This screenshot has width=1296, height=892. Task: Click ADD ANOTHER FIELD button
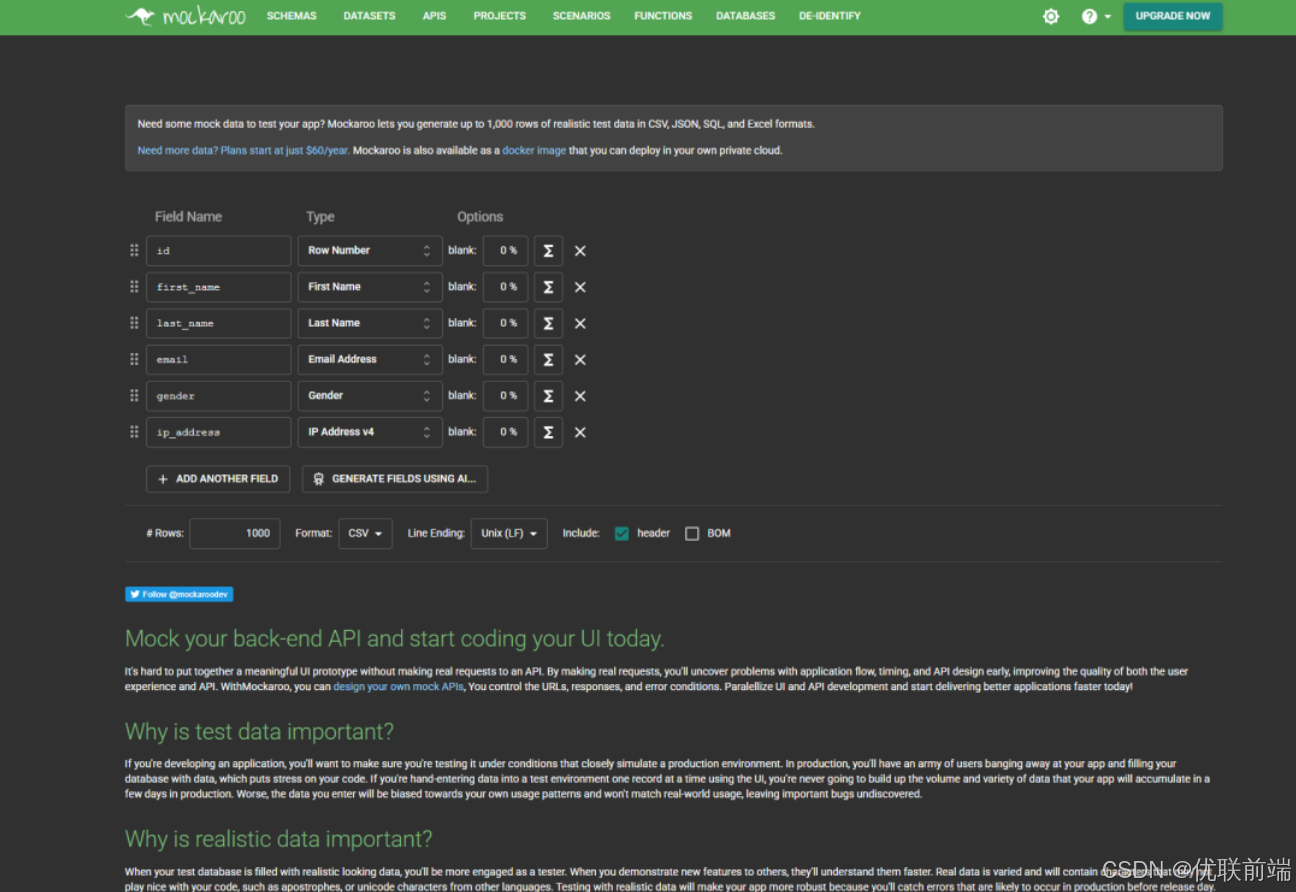point(218,479)
